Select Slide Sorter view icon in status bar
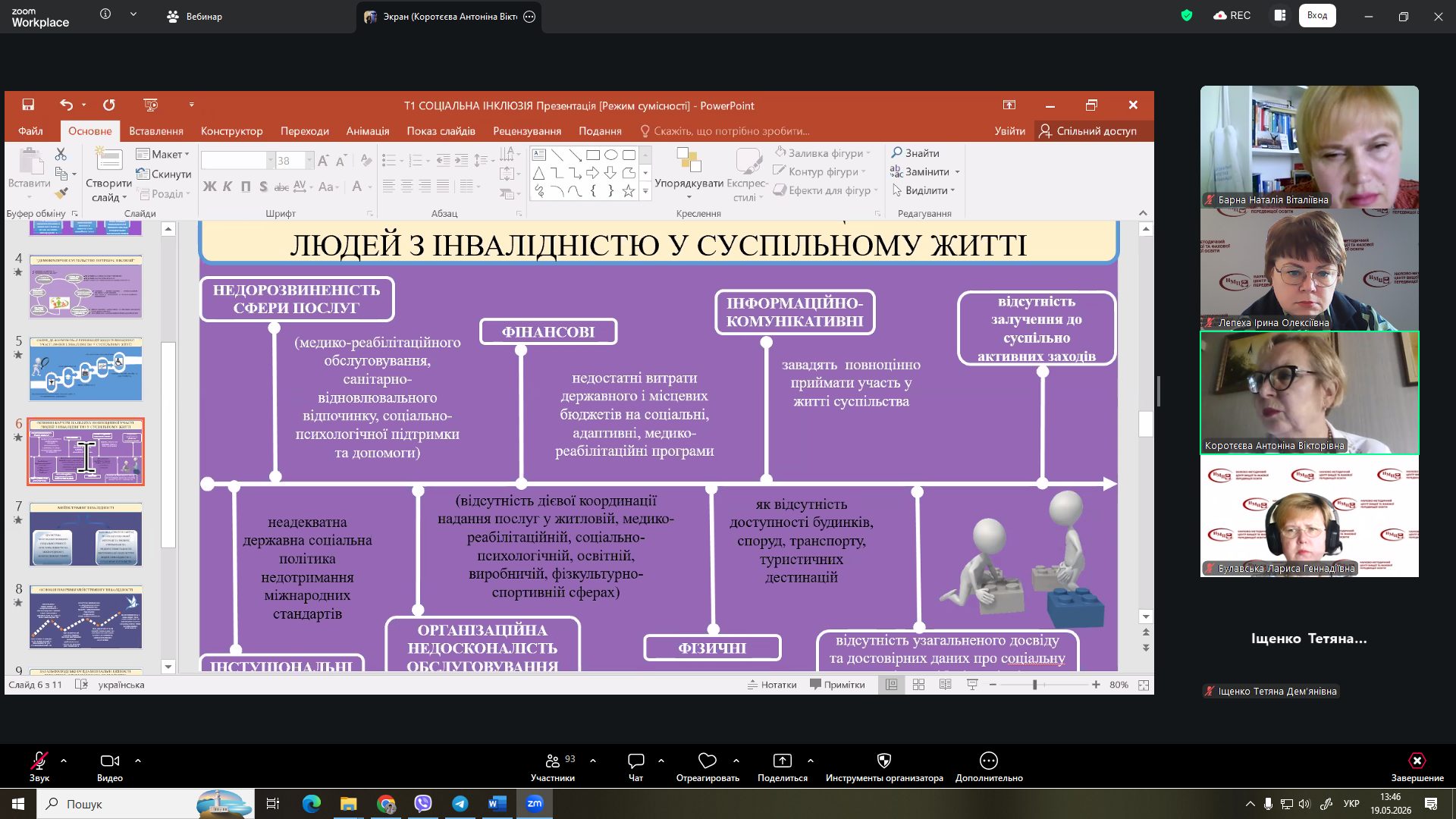 pos(918,685)
